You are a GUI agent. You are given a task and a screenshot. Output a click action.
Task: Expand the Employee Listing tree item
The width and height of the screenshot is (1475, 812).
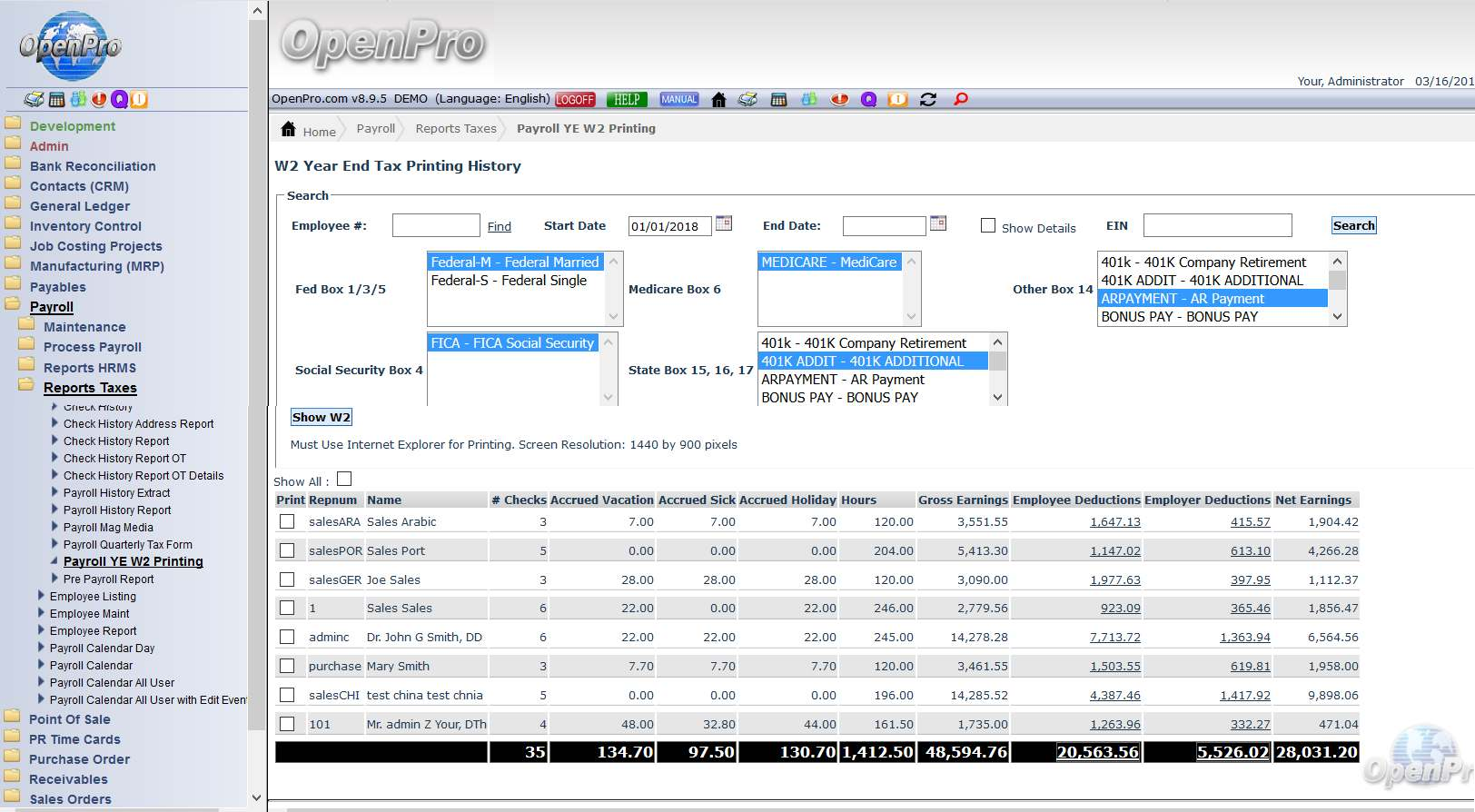[93, 597]
